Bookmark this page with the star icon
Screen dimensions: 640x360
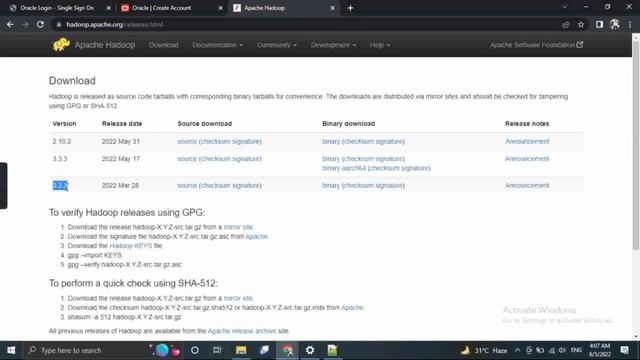pos(581,24)
